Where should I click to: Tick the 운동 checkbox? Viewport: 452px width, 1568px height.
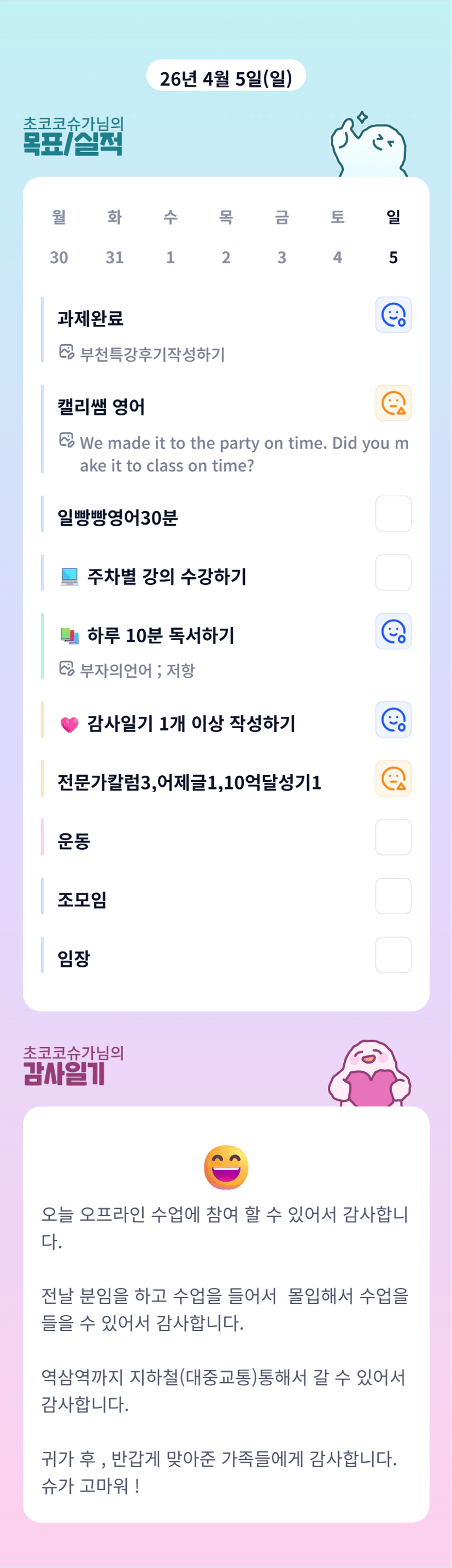[393, 838]
